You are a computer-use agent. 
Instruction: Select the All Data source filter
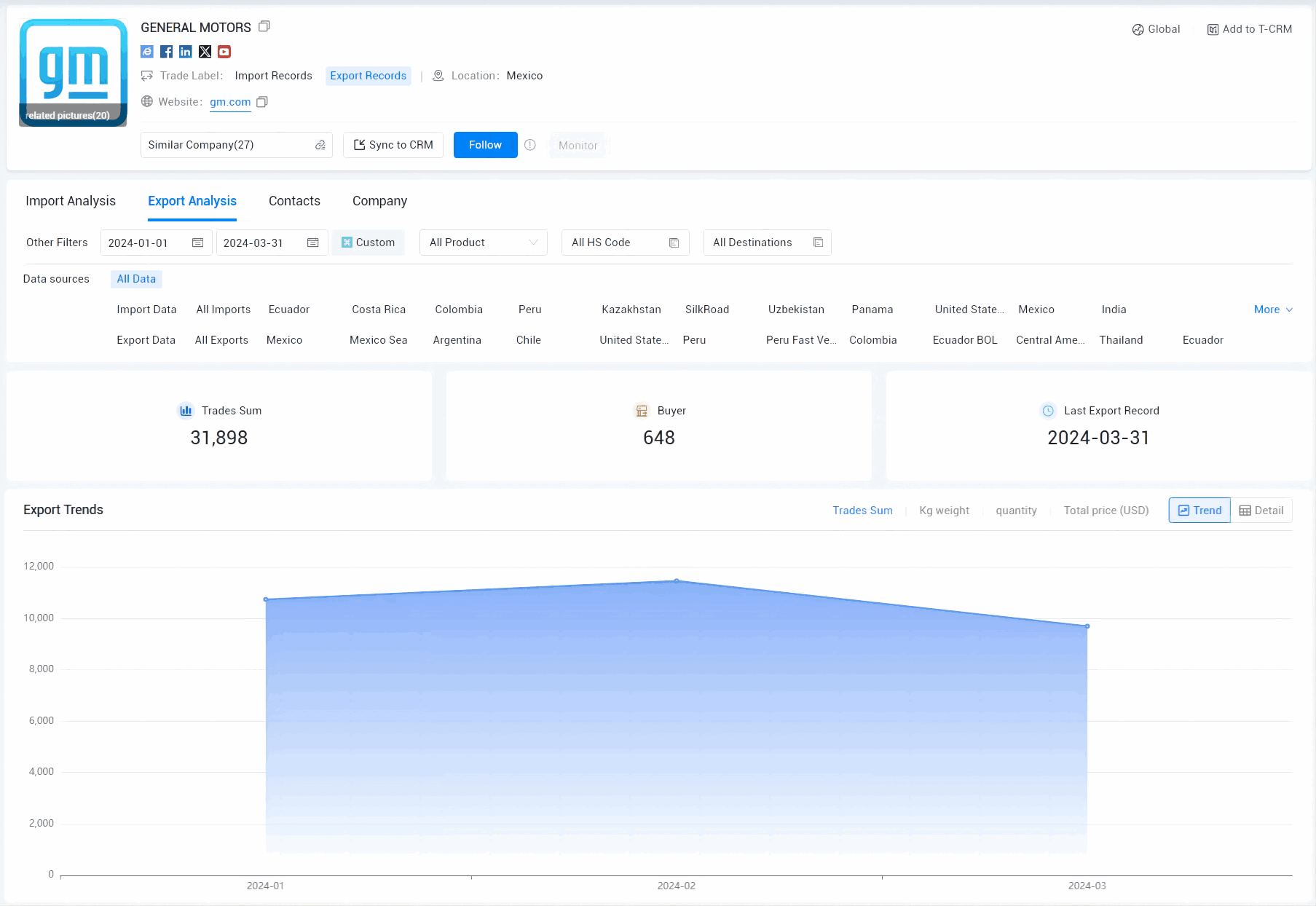[136, 279]
